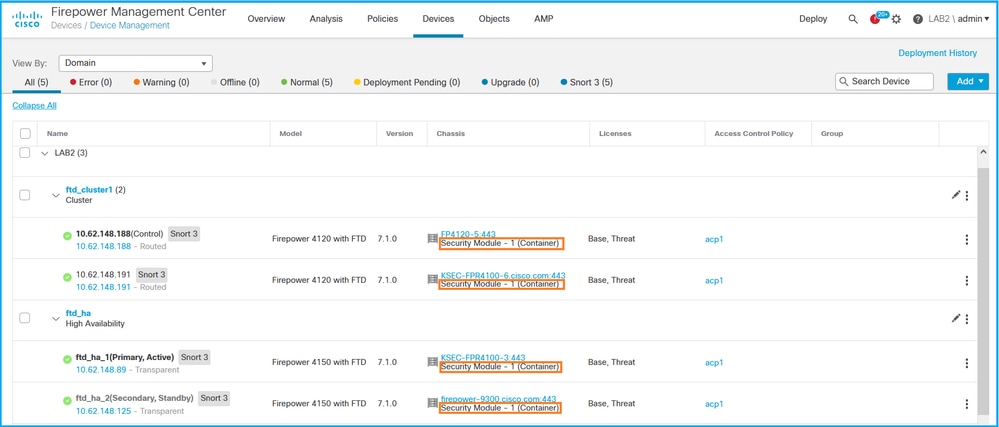Click green status icon for 10.62.148.188
Image resolution: width=999 pixels, height=427 pixels.
(x=68, y=236)
